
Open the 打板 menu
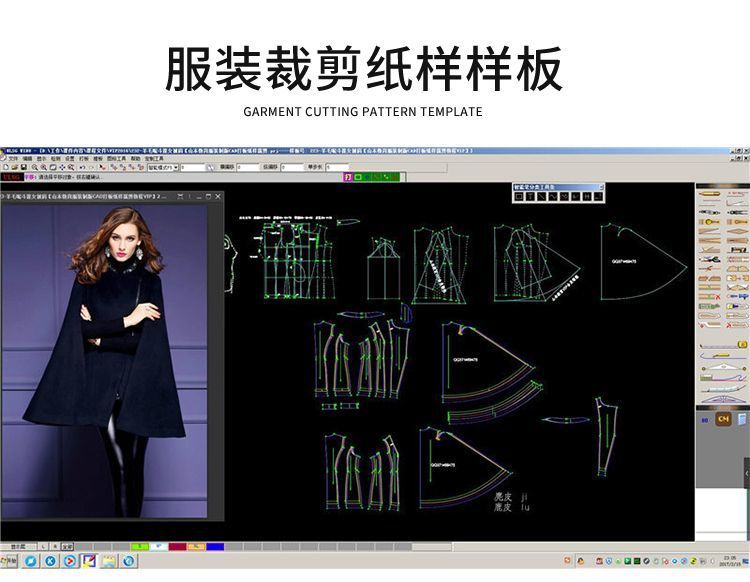pyautogui.click(x=84, y=158)
